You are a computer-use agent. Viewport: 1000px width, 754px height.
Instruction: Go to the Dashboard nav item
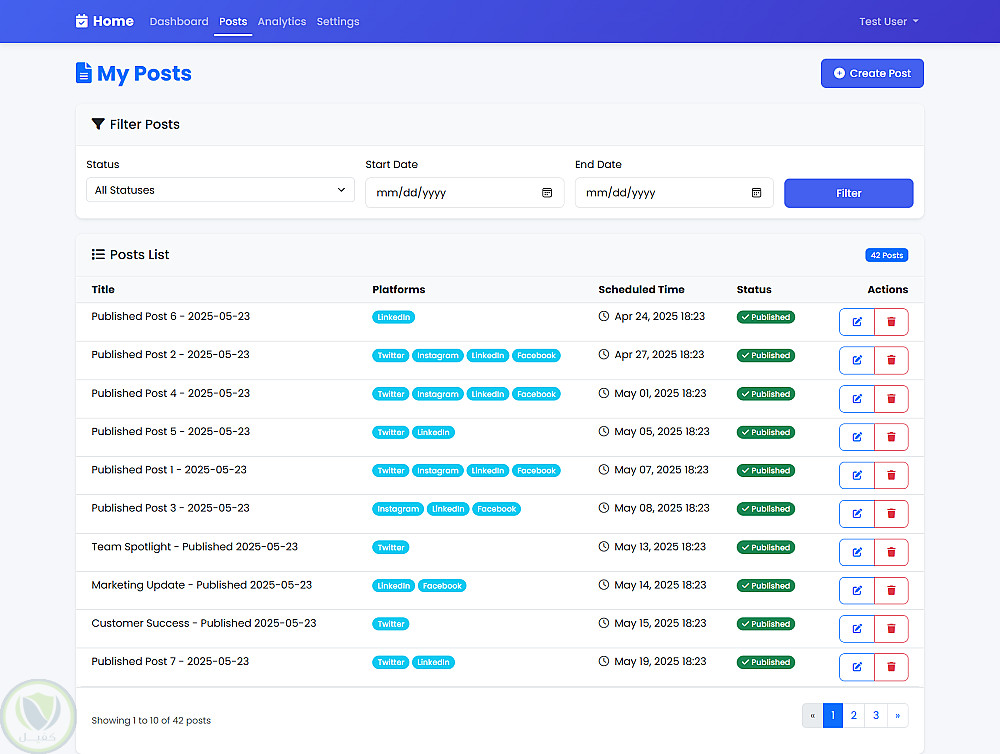pyautogui.click(x=179, y=21)
